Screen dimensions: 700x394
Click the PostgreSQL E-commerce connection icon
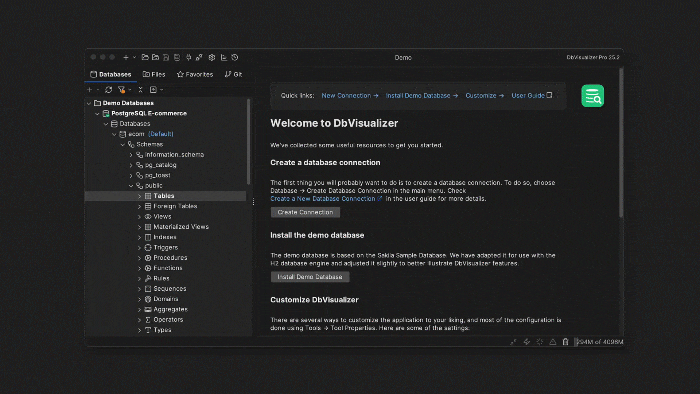click(x=106, y=113)
